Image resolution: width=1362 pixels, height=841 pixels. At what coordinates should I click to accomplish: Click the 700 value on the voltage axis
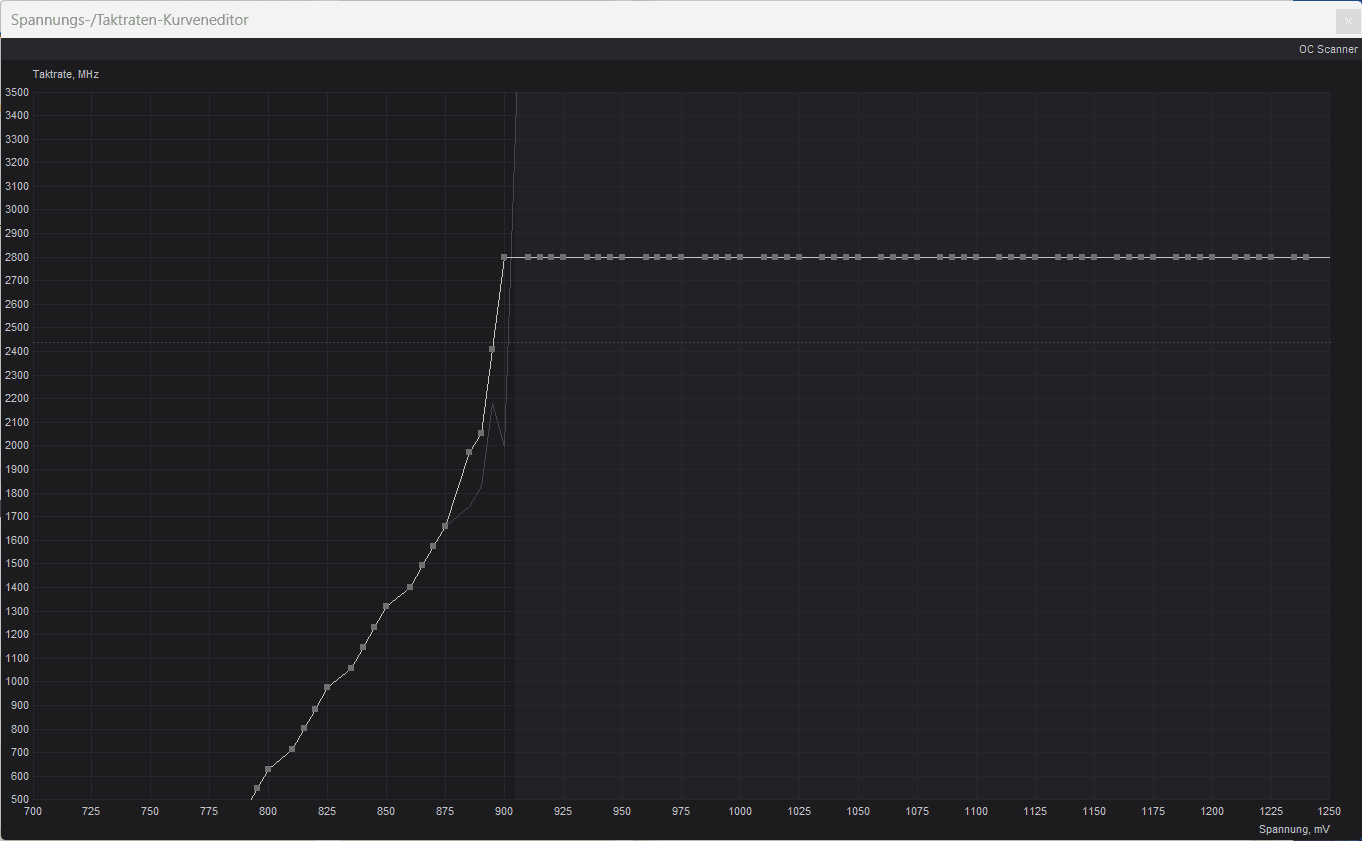pyautogui.click(x=32, y=811)
